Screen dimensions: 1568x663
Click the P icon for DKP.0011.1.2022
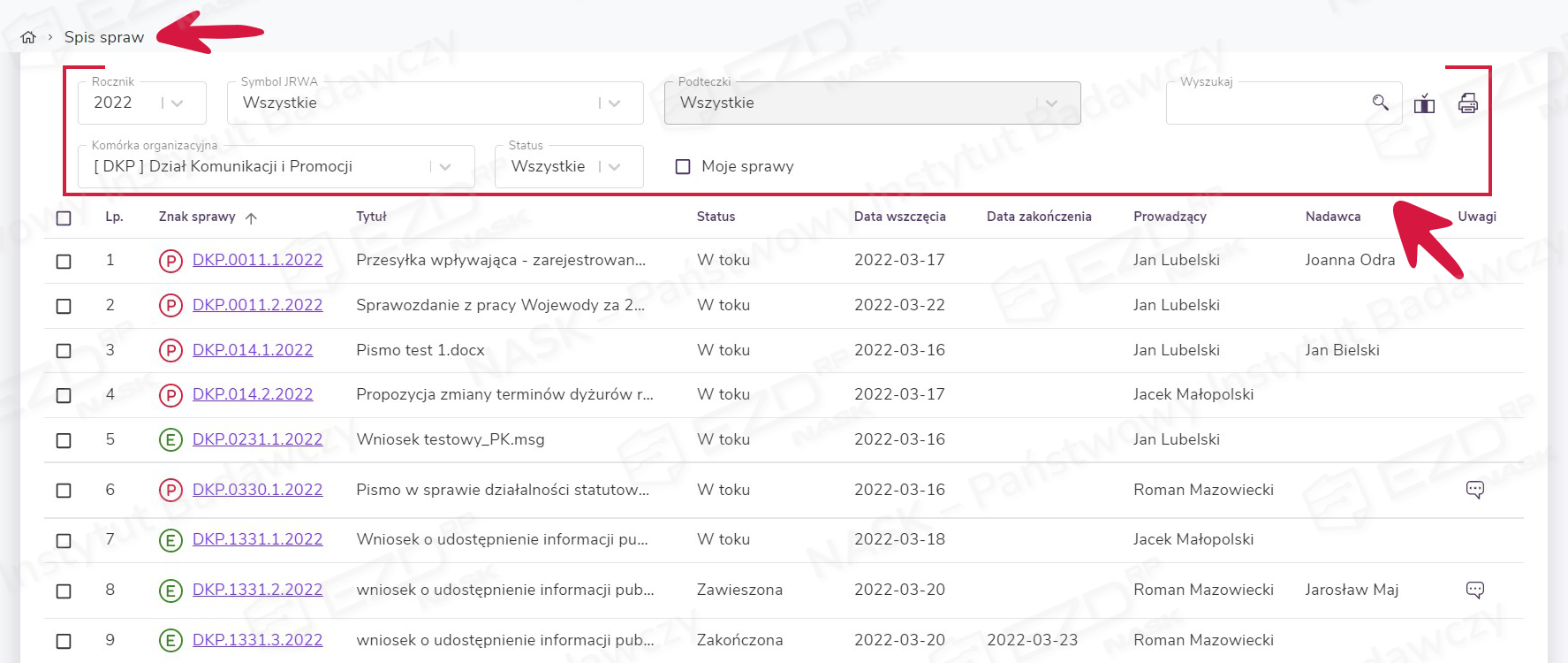tap(170, 261)
